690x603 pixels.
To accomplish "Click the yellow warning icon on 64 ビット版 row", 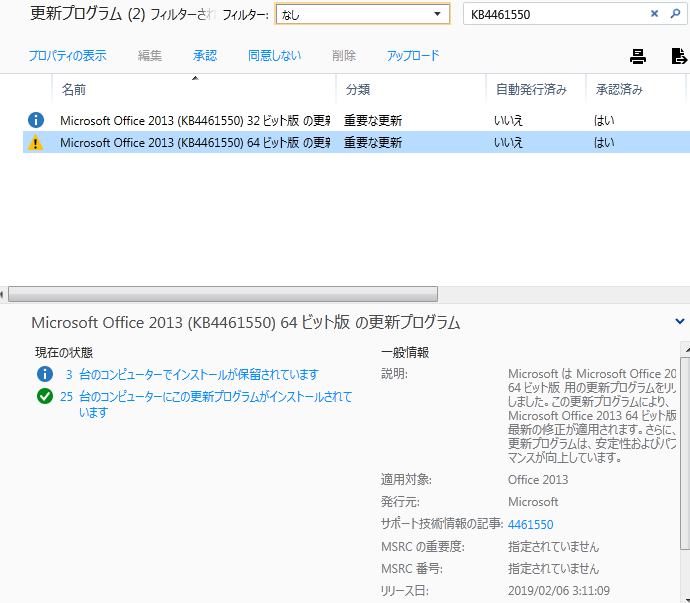I will [36, 143].
